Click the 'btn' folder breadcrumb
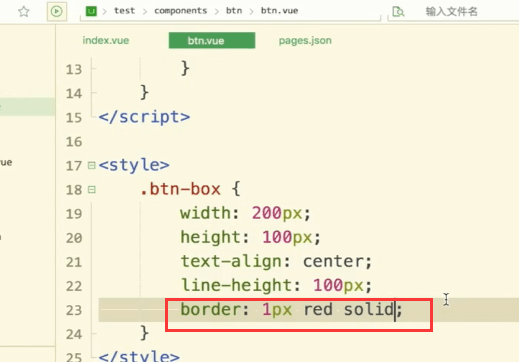The width and height of the screenshot is (519, 362). pyautogui.click(x=234, y=11)
